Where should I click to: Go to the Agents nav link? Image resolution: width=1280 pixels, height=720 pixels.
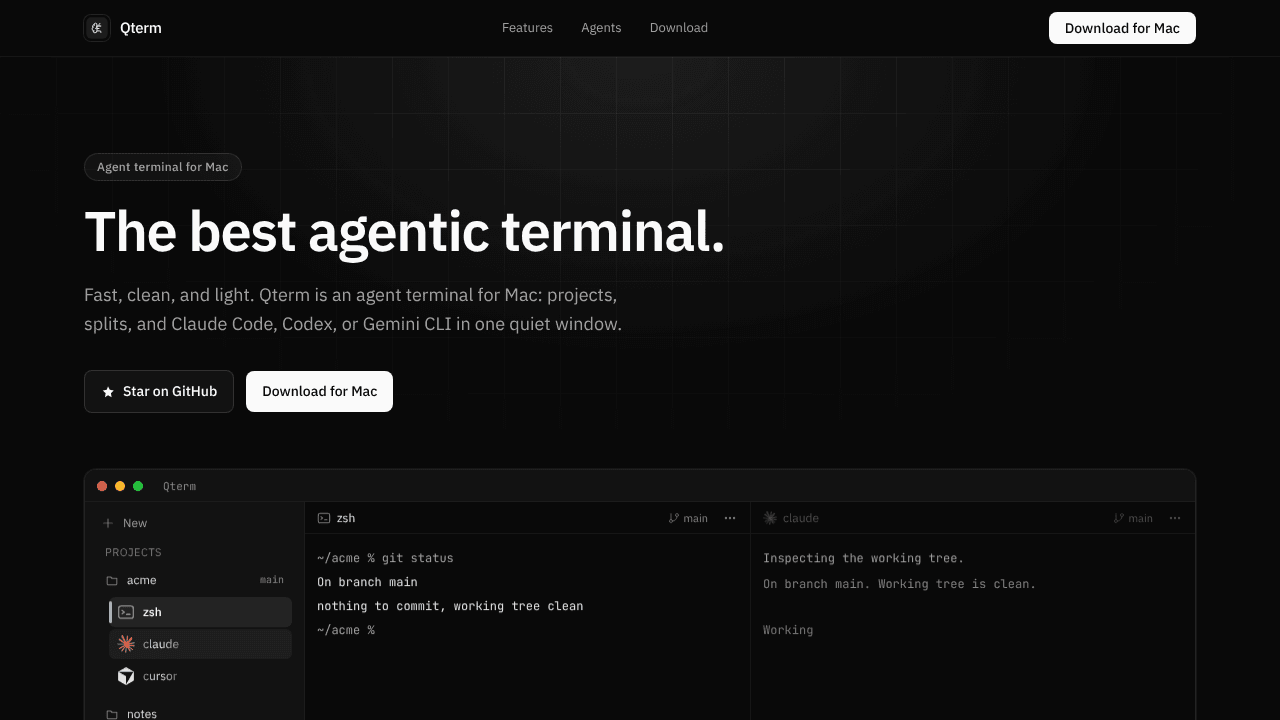pos(601,28)
